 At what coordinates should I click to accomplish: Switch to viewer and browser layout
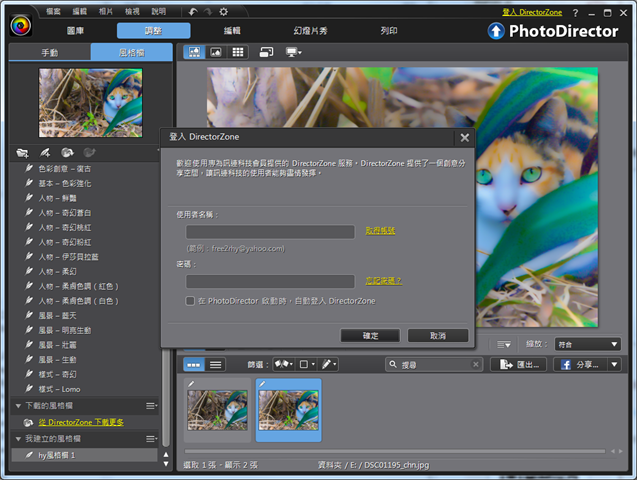click(x=194, y=52)
